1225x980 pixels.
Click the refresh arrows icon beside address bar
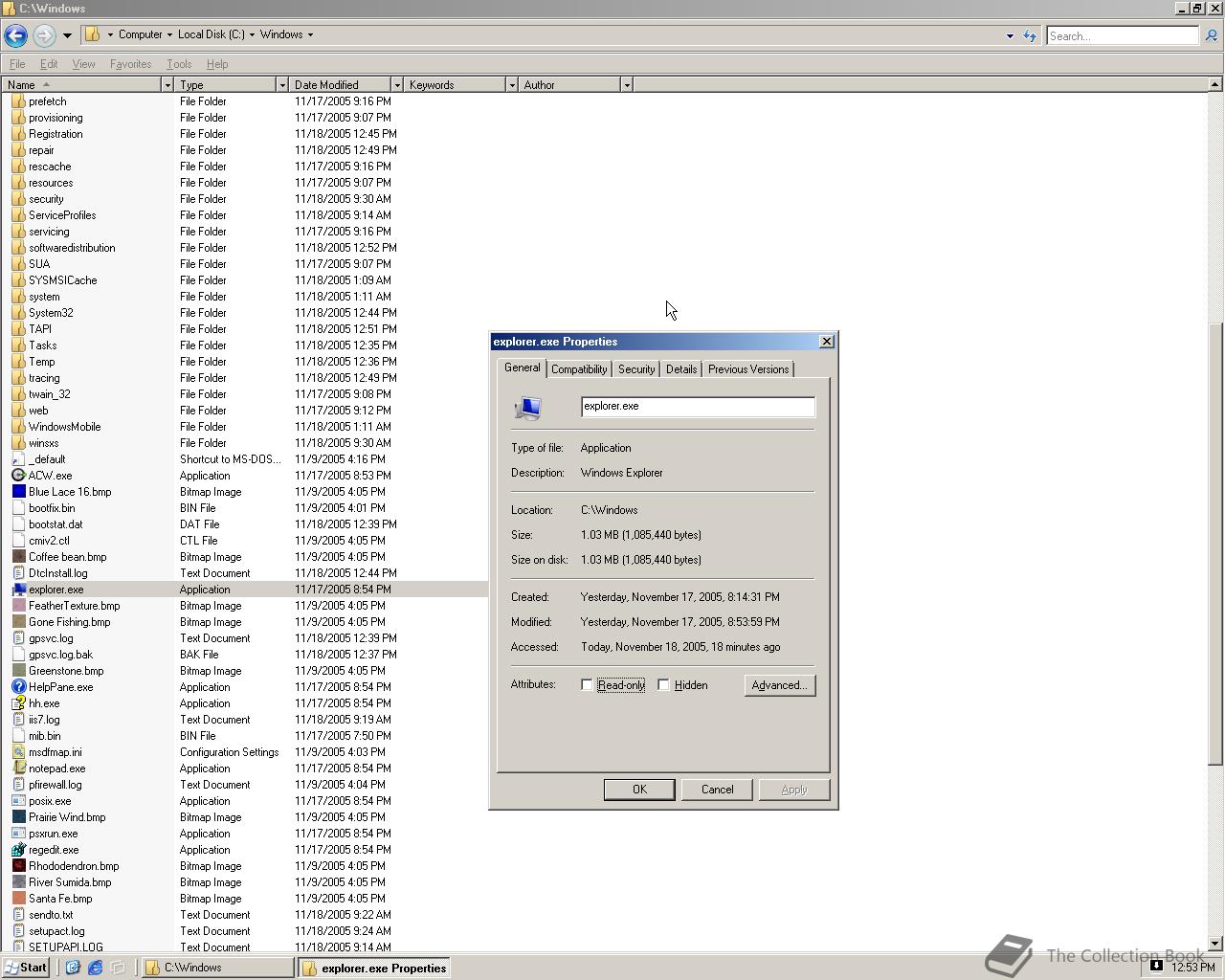coord(1030,35)
